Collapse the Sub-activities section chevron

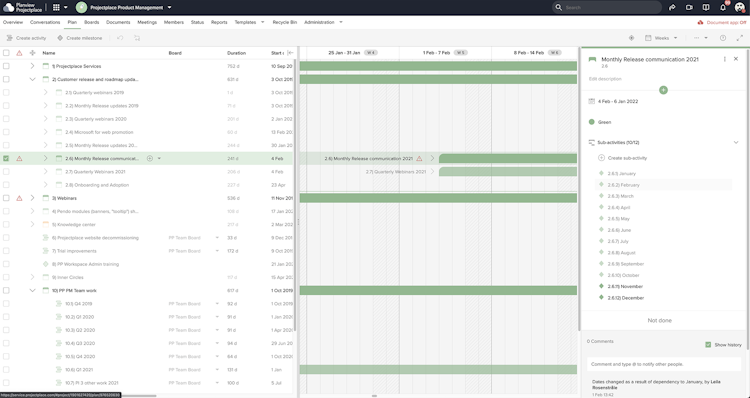point(736,143)
